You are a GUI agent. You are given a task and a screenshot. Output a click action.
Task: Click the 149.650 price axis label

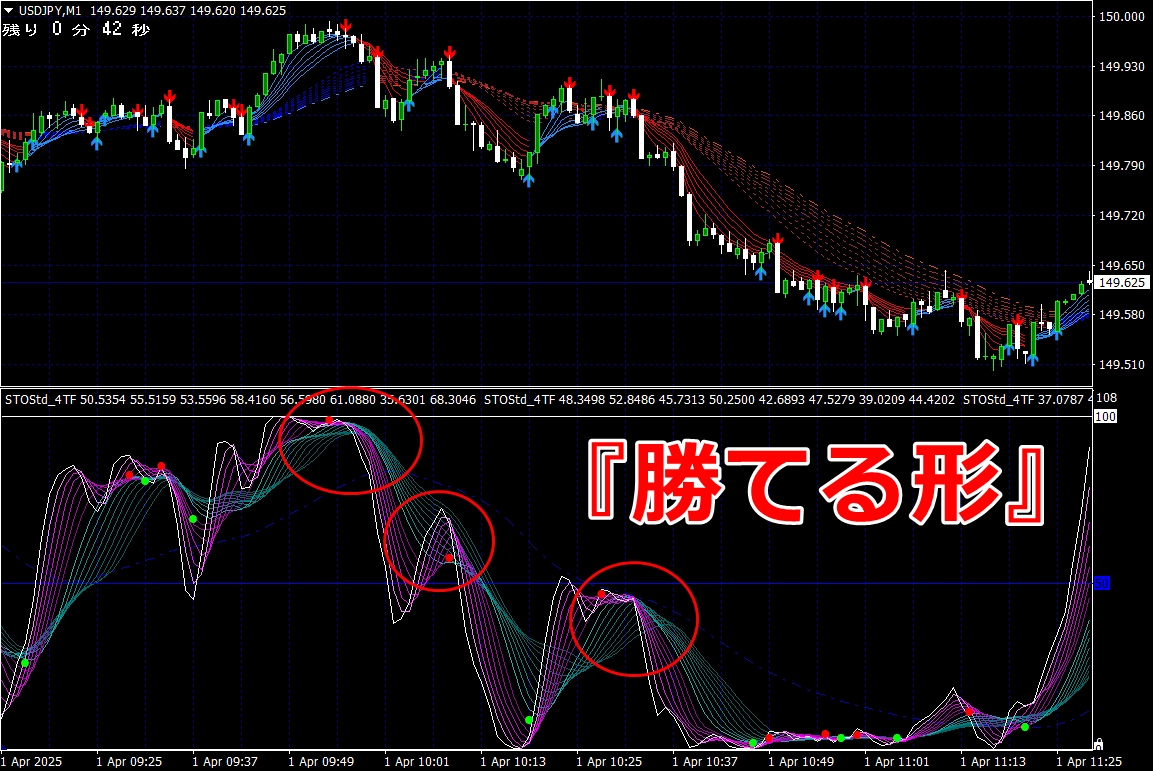point(1121,265)
